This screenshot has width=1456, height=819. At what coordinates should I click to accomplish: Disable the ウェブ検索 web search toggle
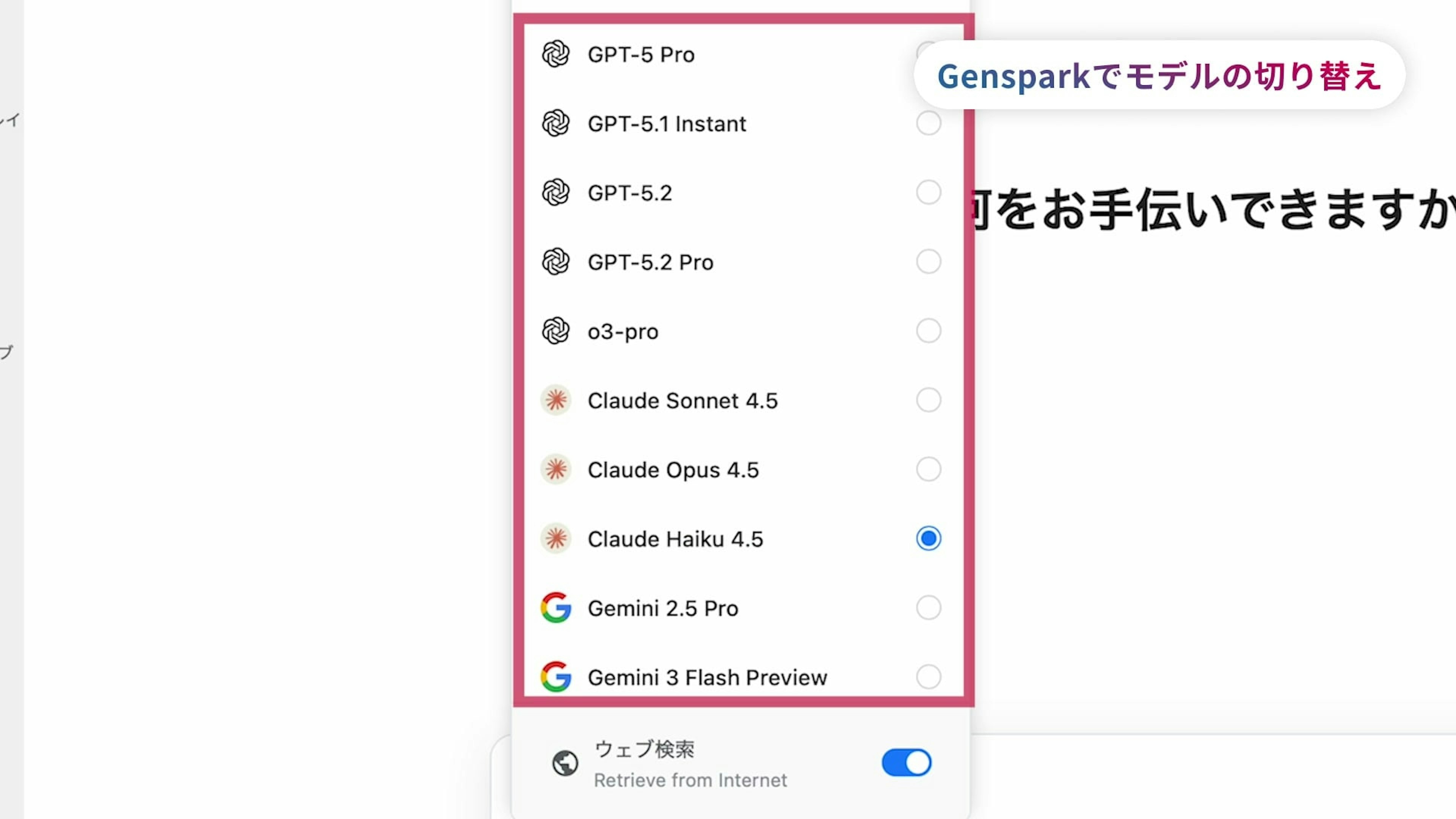(x=907, y=763)
